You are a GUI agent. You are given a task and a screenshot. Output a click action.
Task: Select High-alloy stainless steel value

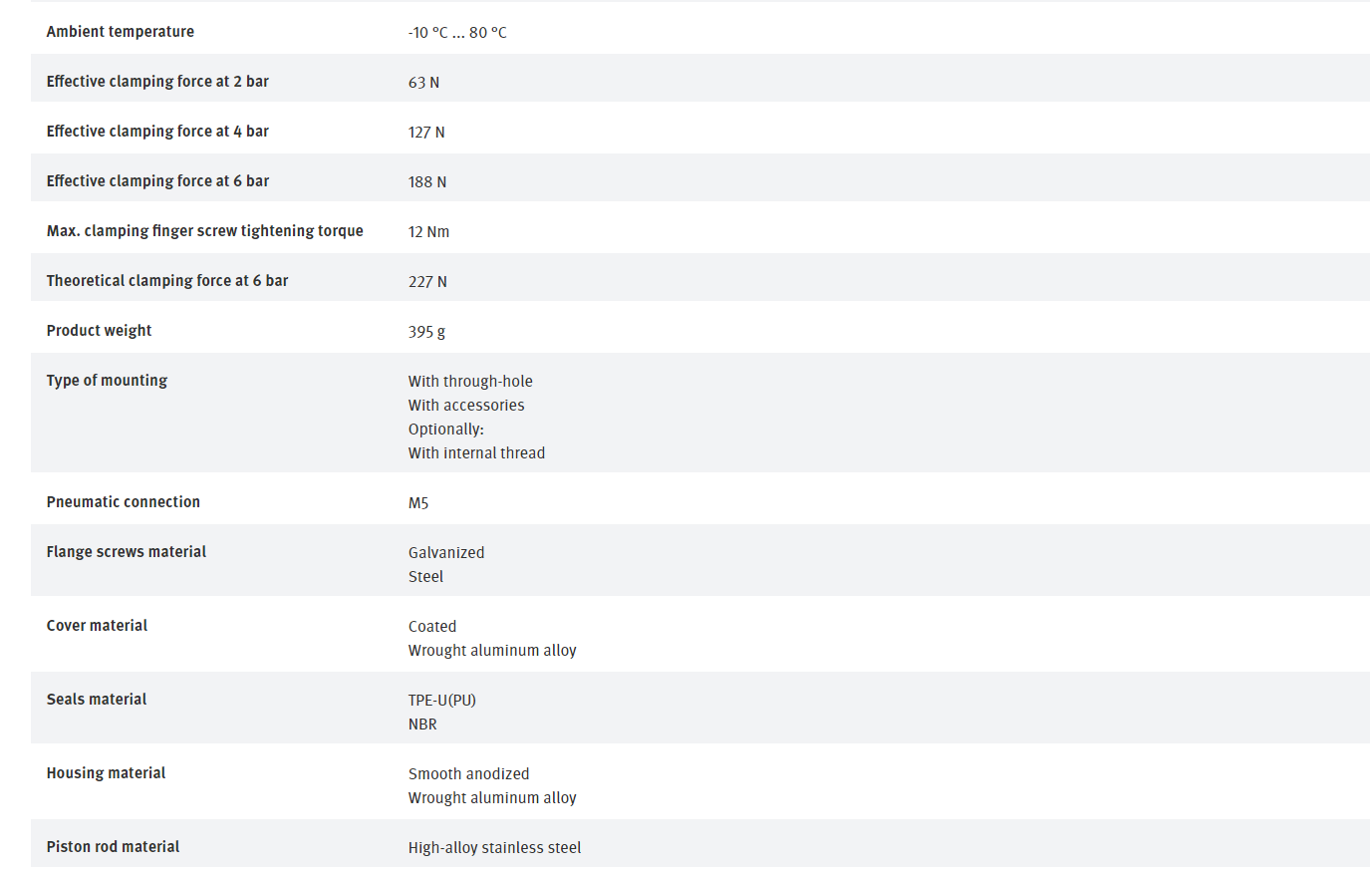[494, 848]
